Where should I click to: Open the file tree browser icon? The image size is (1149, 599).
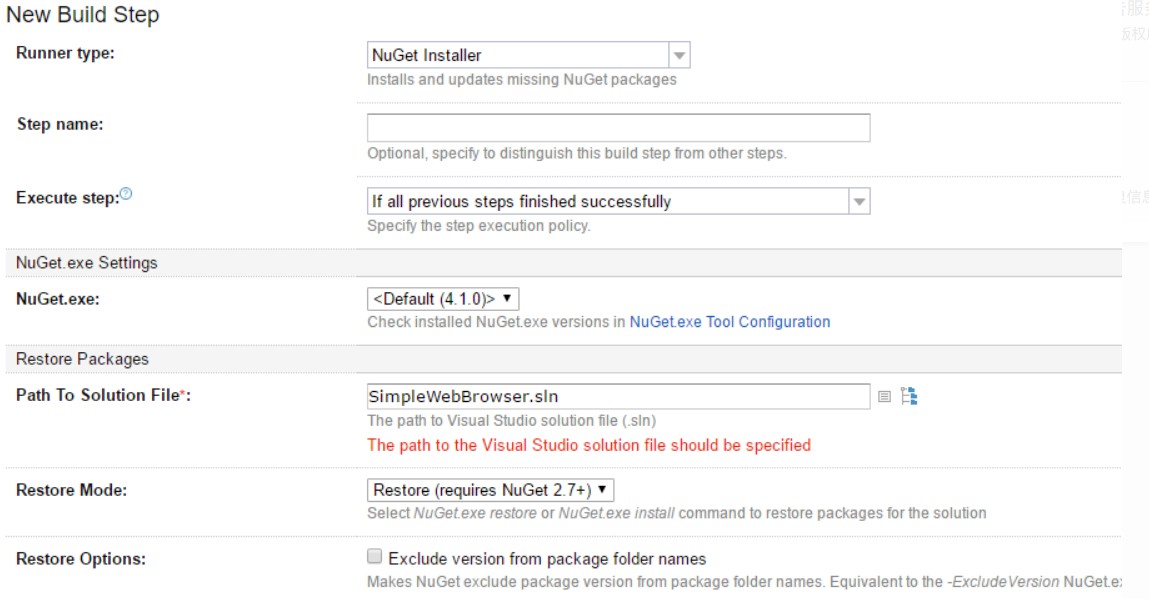coord(909,396)
